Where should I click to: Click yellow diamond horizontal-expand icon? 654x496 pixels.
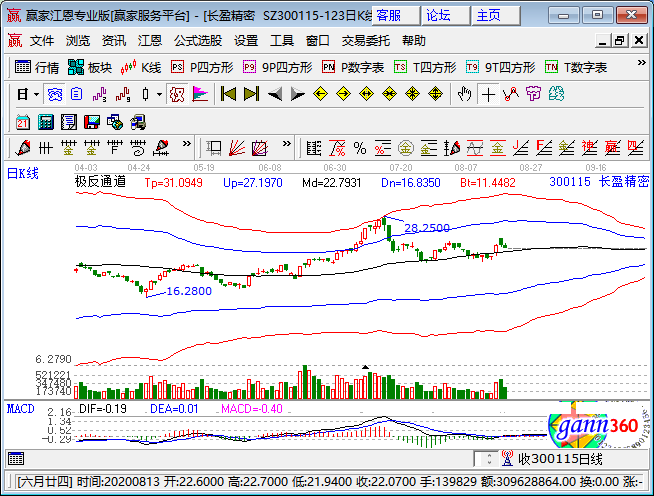(x=366, y=94)
